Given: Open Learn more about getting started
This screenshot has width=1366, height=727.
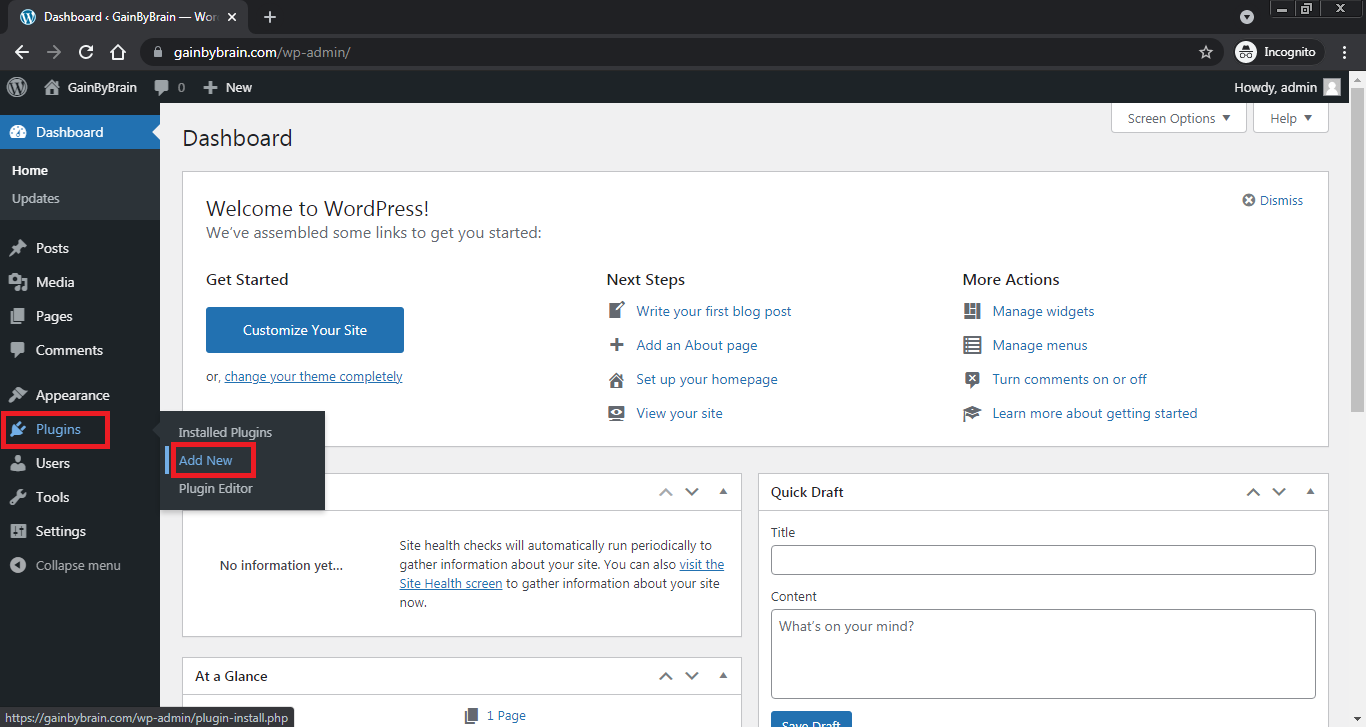Looking at the screenshot, I should pos(1094,413).
